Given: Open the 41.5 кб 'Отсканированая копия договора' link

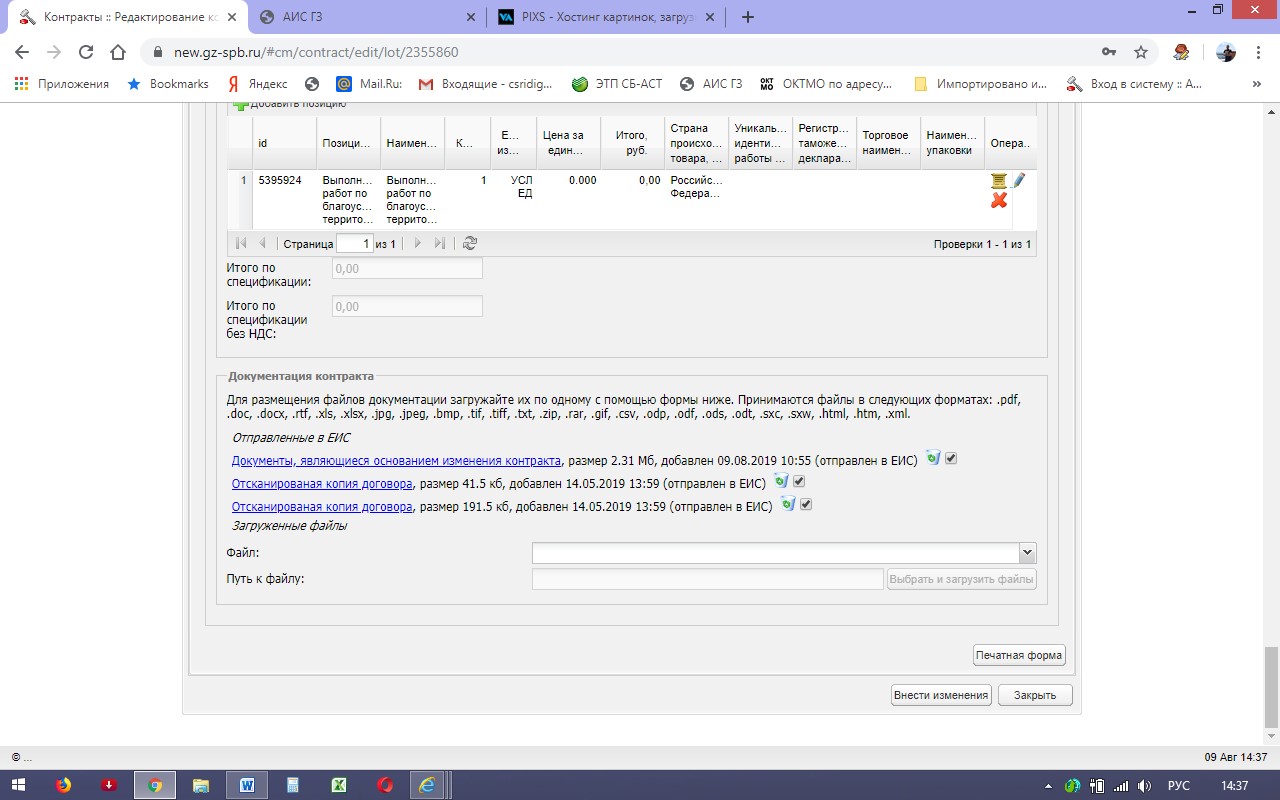Looking at the screenshot, I should pyautogui.click(x=322, y=484).
